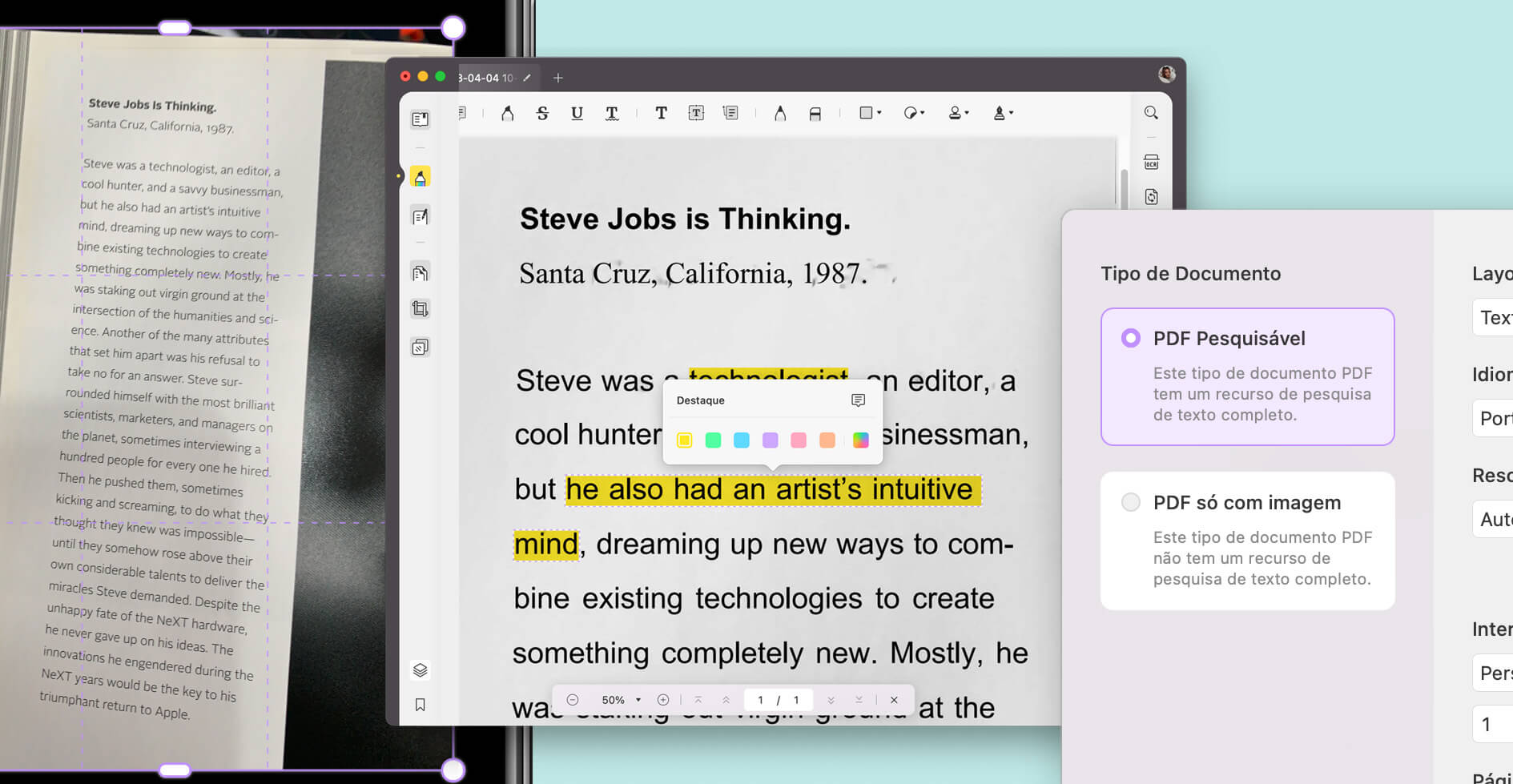Zoom out with the minus button
Viewport: 1513px width, 784px height.
pos(573,700)
